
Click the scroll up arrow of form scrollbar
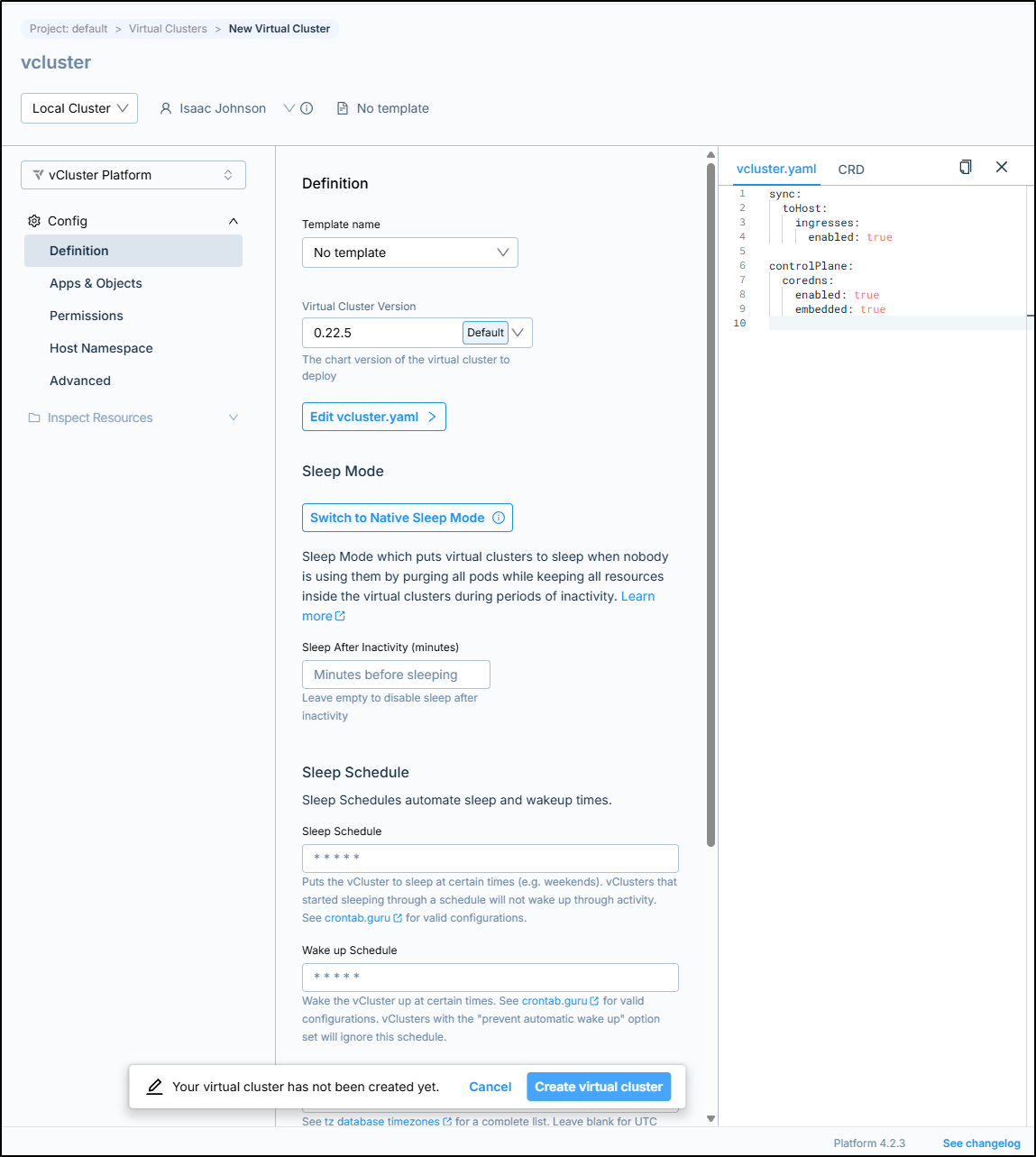click(711, 154)
